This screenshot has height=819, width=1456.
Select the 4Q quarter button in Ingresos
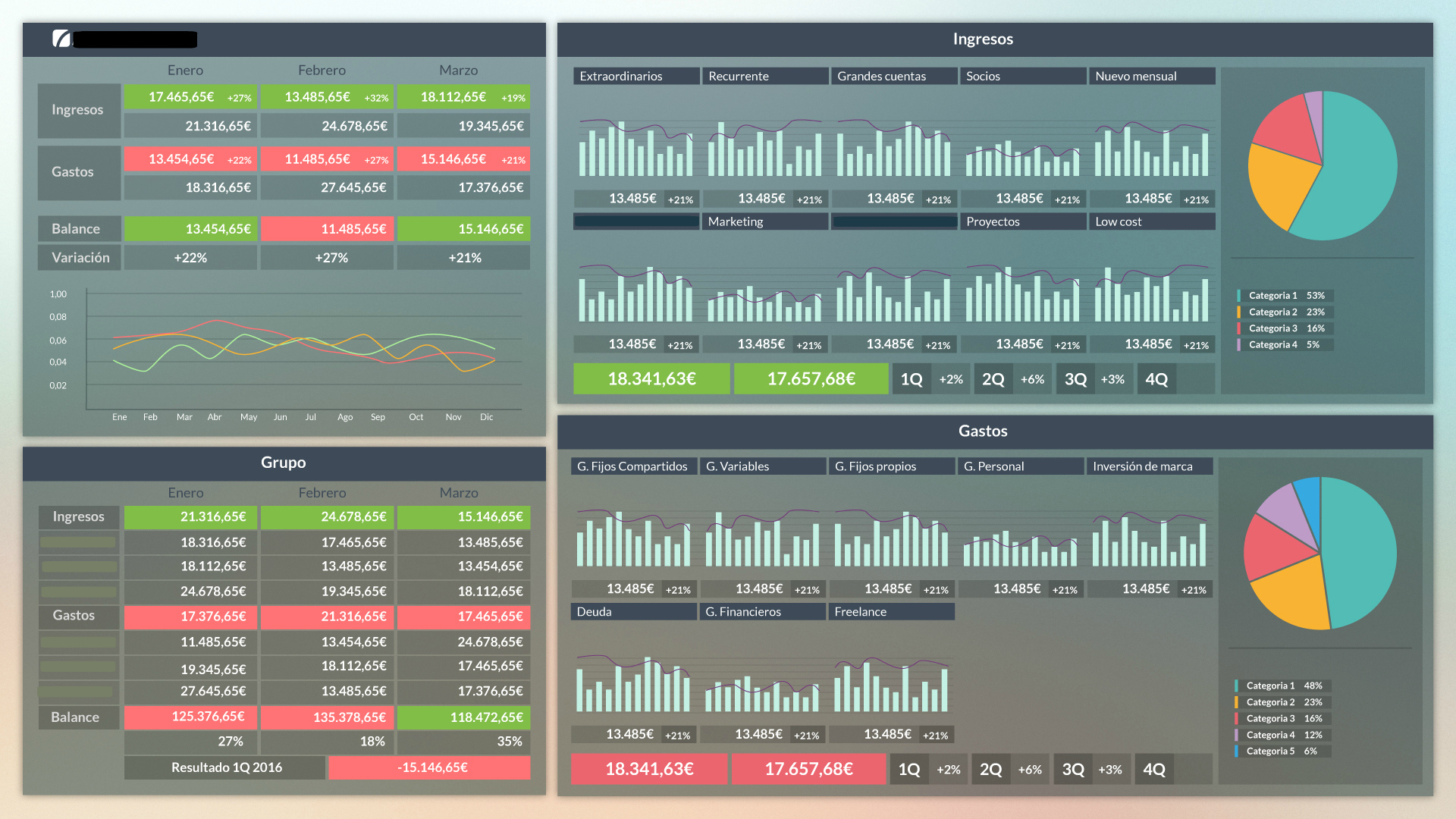pos(1156,379)
